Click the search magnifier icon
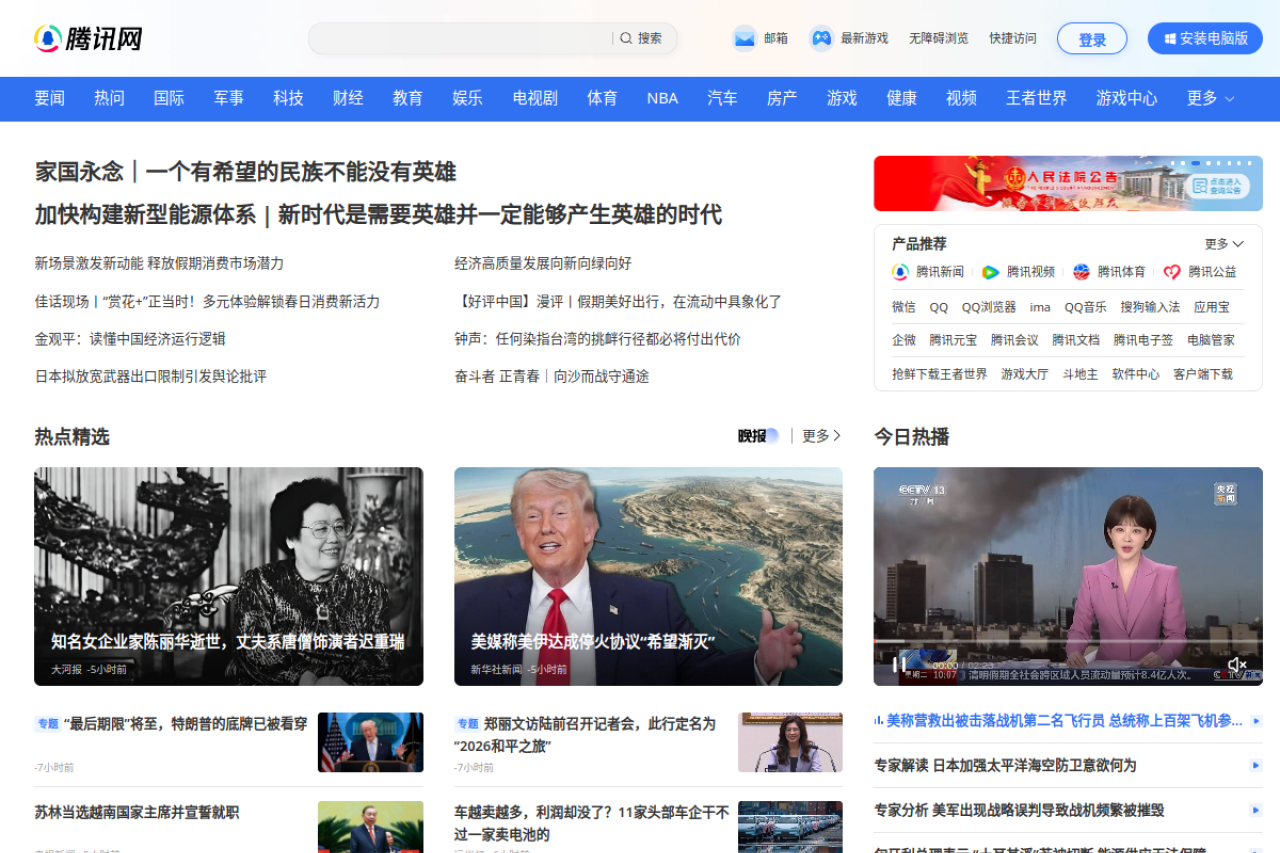 pos(626,38)
